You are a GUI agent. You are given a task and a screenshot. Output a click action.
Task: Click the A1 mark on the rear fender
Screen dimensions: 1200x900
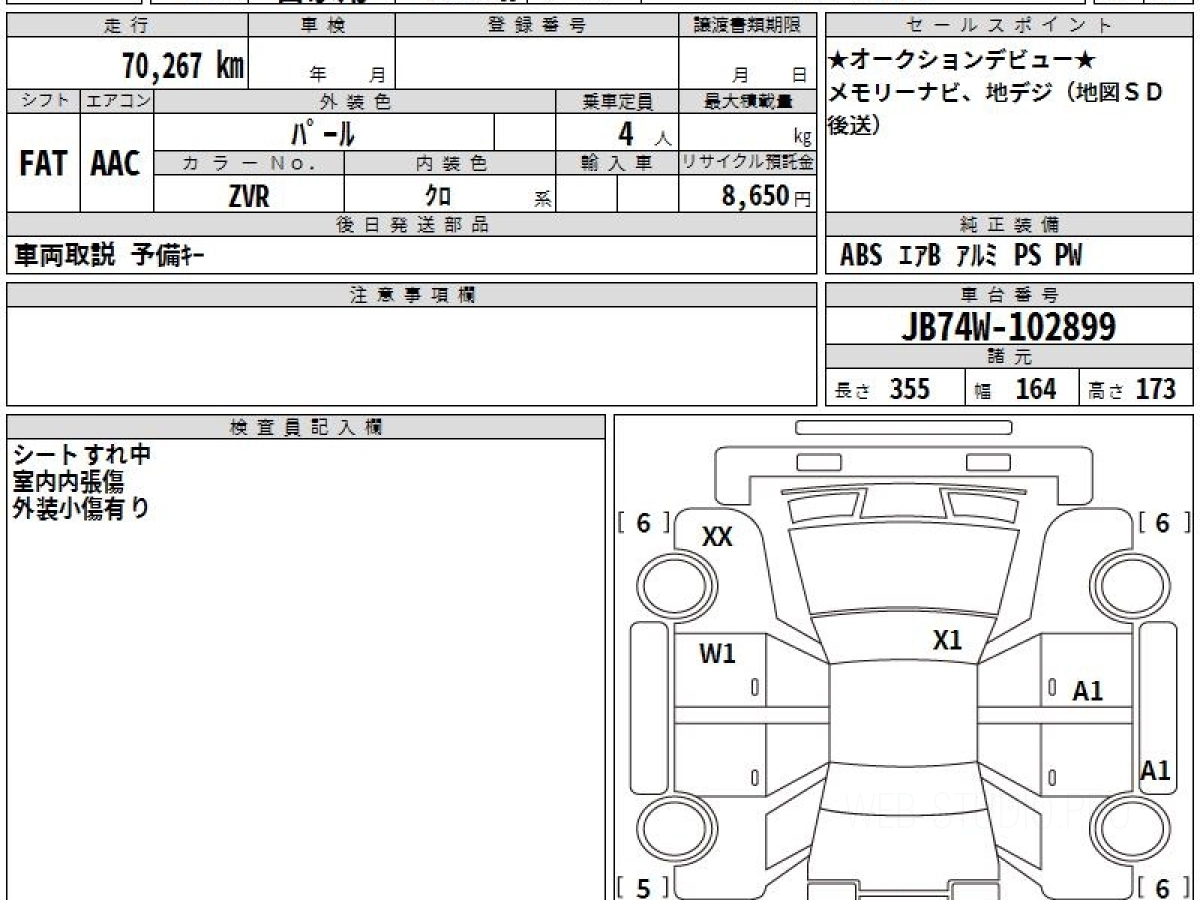pyautogui.click(x=1156, y=771)
